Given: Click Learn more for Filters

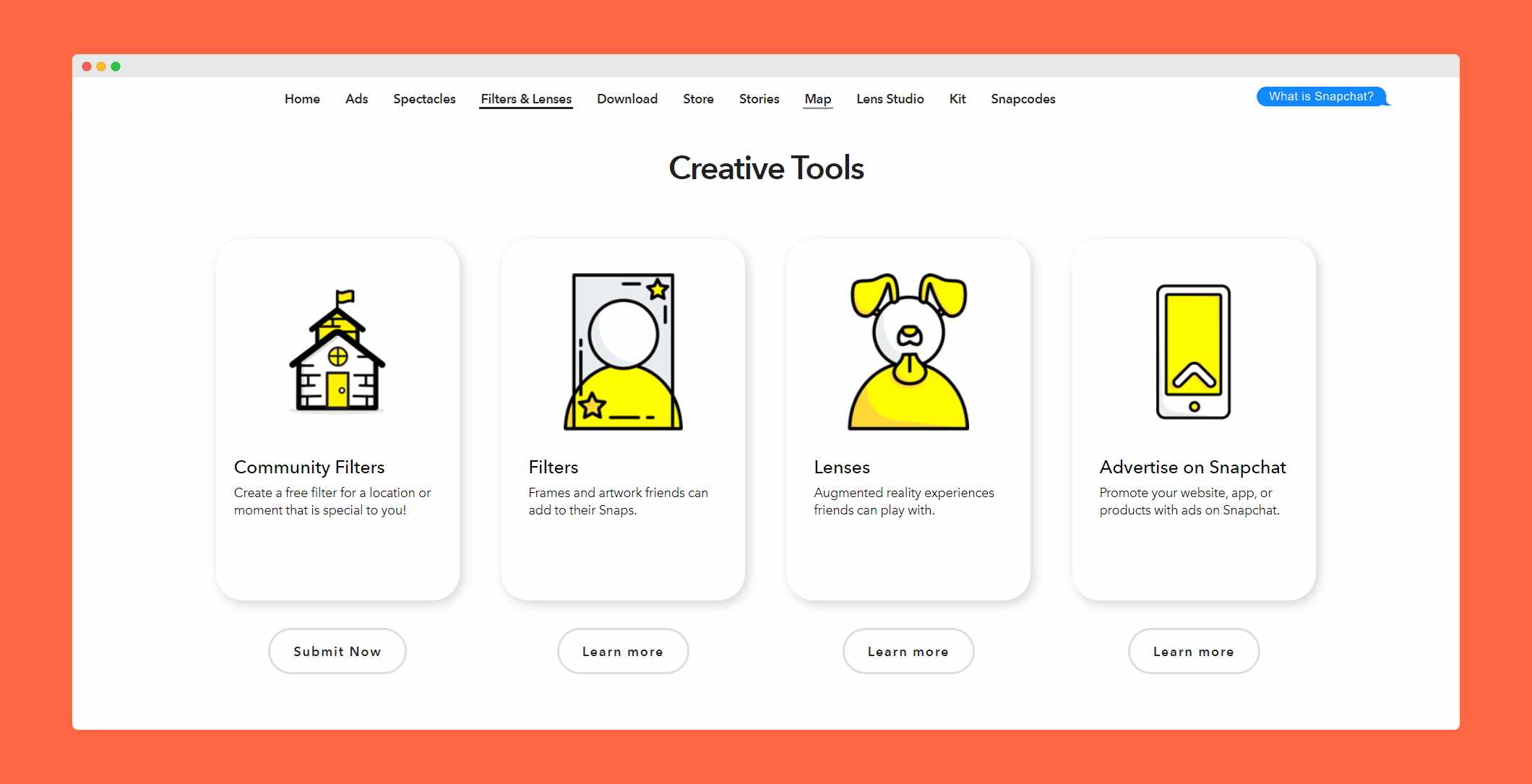Looking at the screenshot, I should (622, 651).
